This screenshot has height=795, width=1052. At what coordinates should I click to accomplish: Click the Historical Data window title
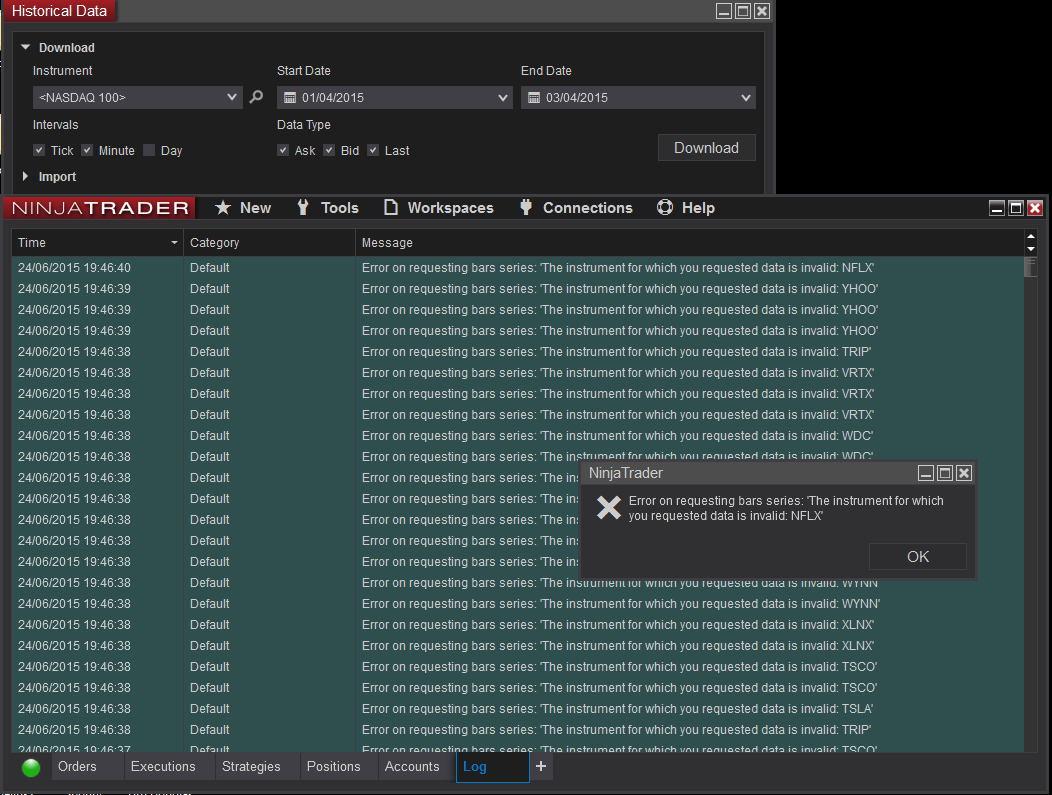[59, 11]
